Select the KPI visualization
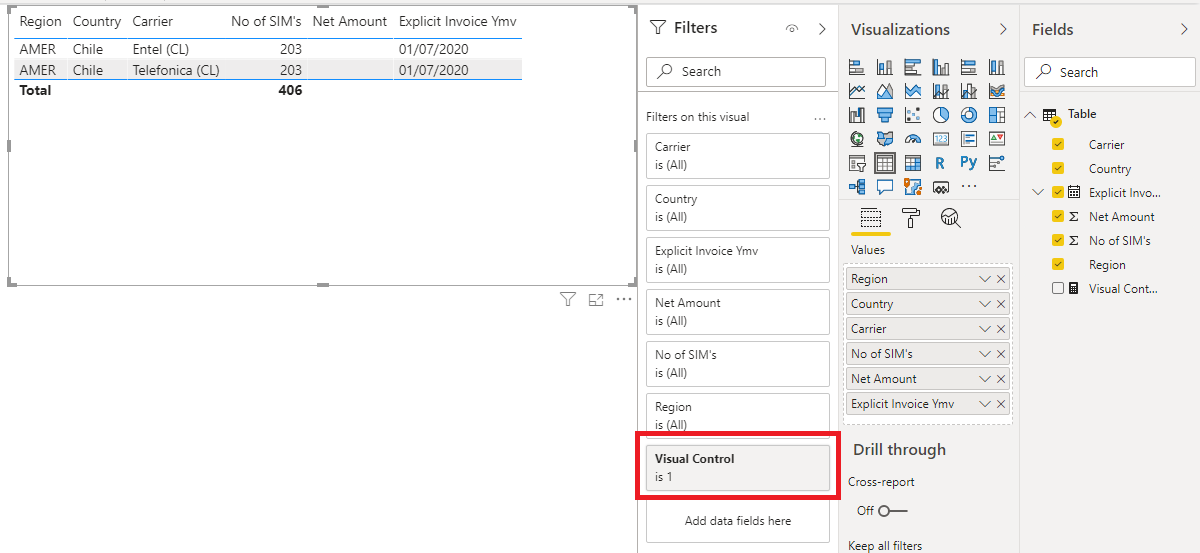The image size is (1200, 553). tap(997, 139)
